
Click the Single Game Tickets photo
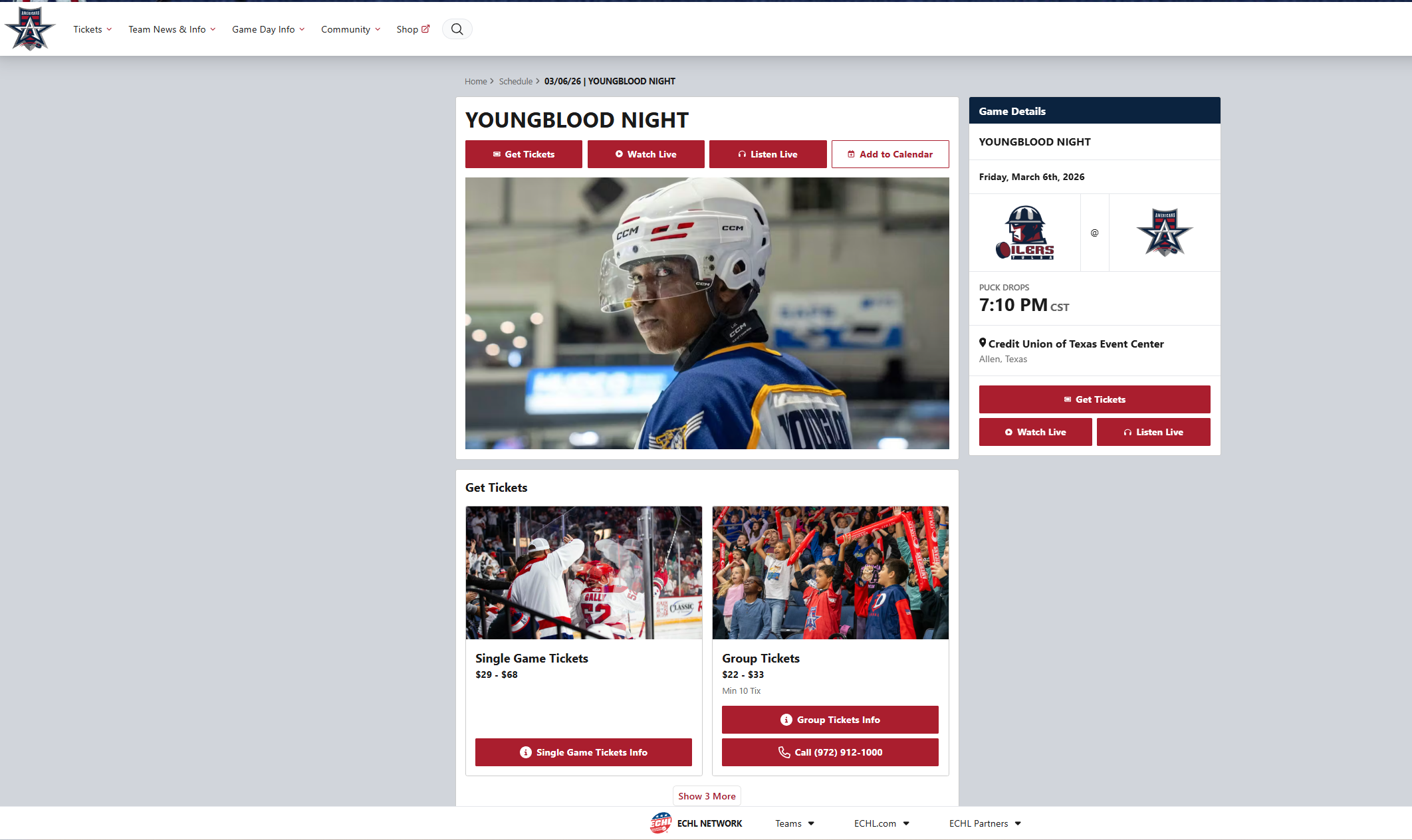click(x=584, y=573)
